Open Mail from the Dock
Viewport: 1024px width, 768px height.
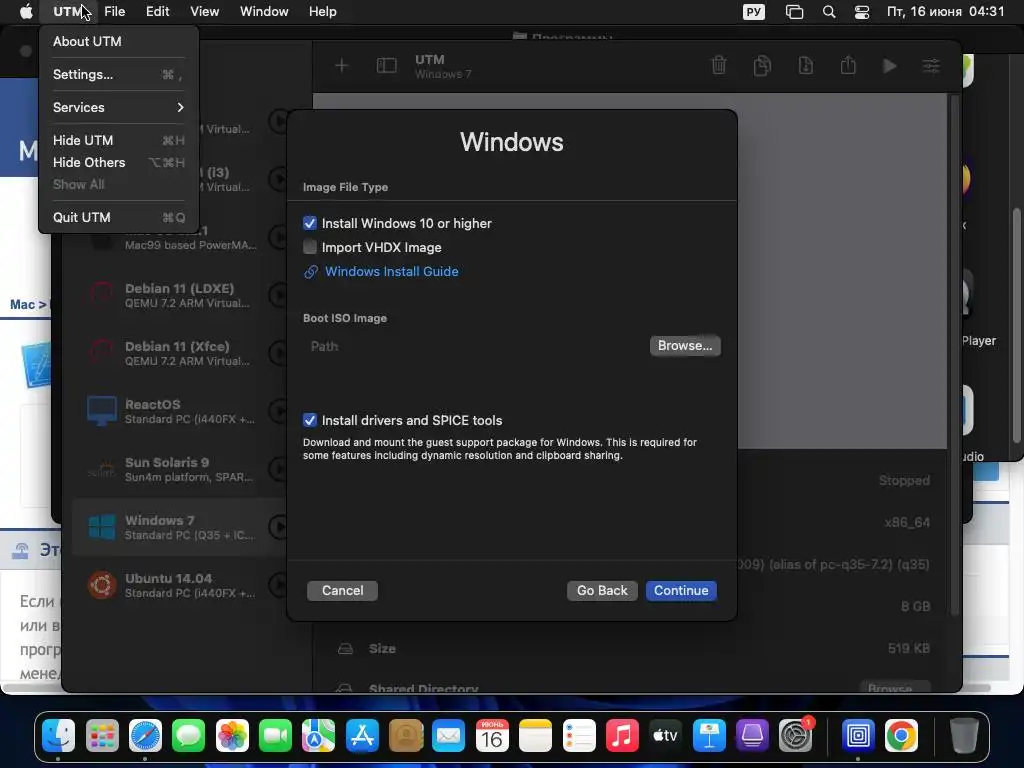click(448, 737)
